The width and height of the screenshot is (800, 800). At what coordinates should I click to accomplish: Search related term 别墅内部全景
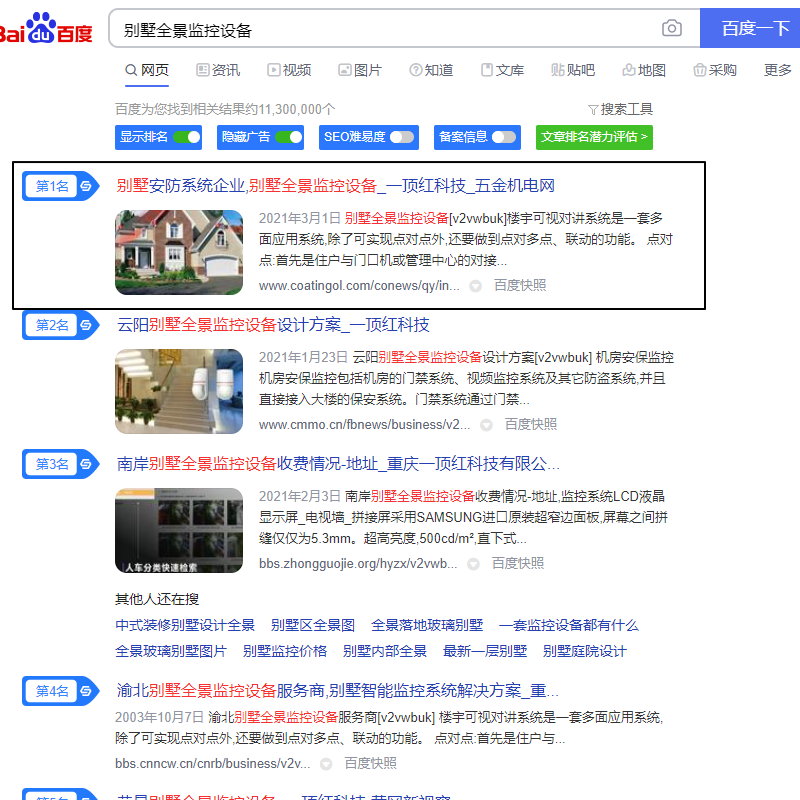click(x=385, y=651)
